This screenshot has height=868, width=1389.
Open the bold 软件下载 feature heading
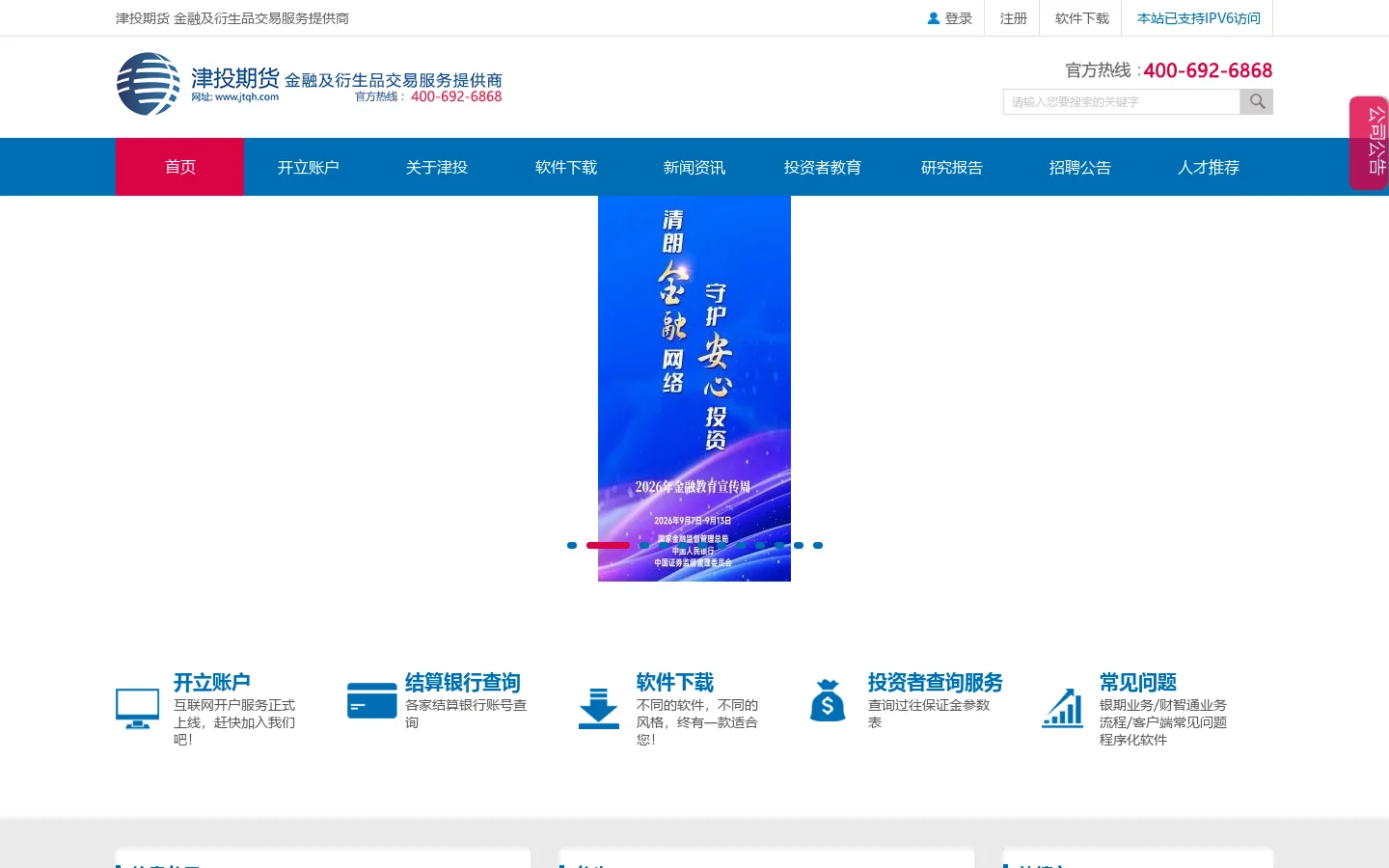[x=675, y=683]
